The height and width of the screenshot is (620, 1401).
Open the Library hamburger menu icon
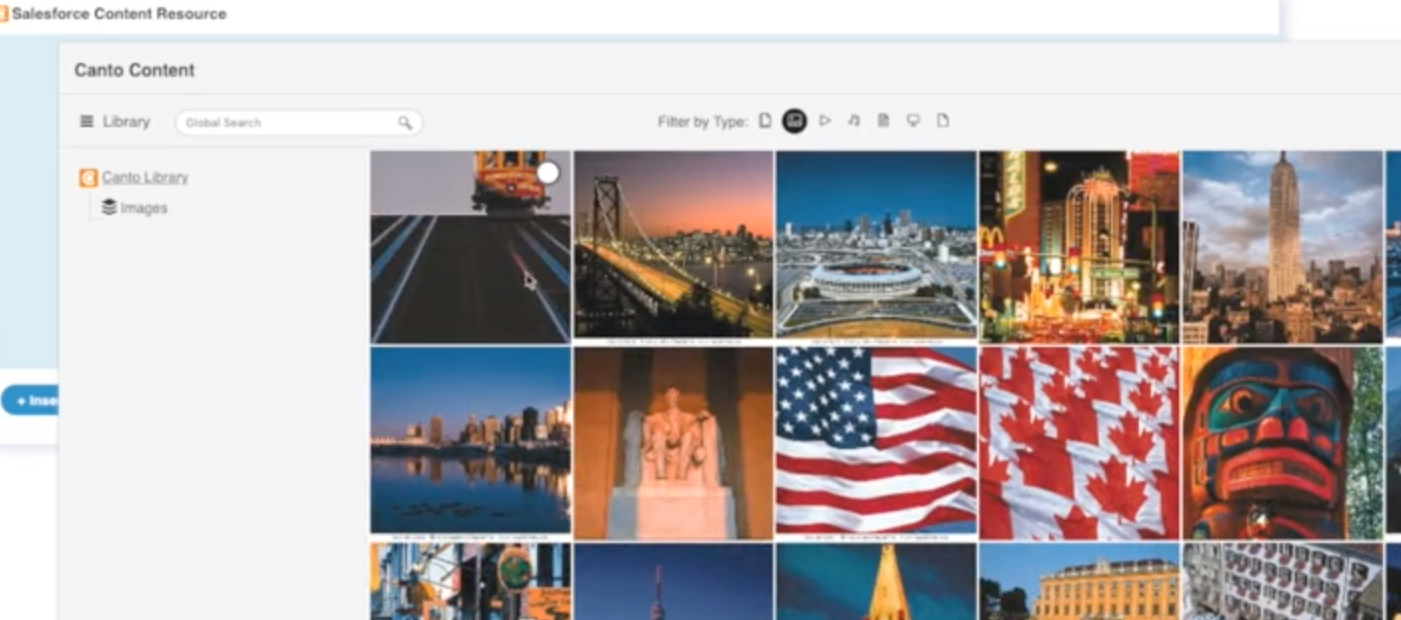coord(87,122)
